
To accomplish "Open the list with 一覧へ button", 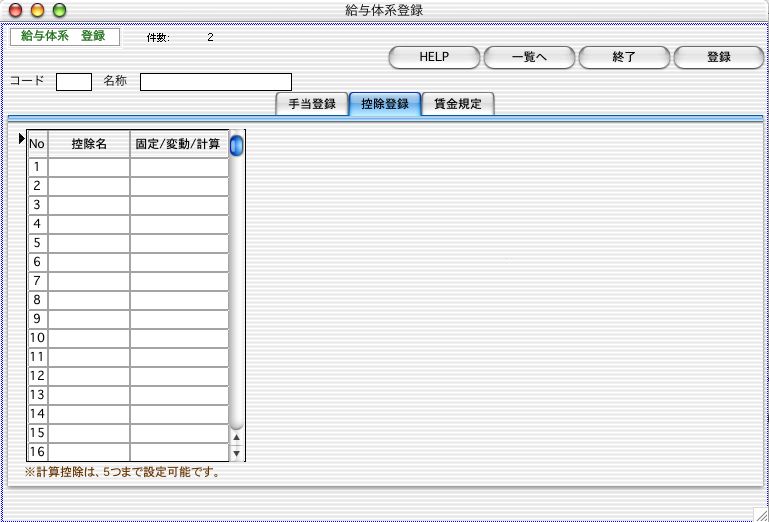I will click(x=529, y=57).
